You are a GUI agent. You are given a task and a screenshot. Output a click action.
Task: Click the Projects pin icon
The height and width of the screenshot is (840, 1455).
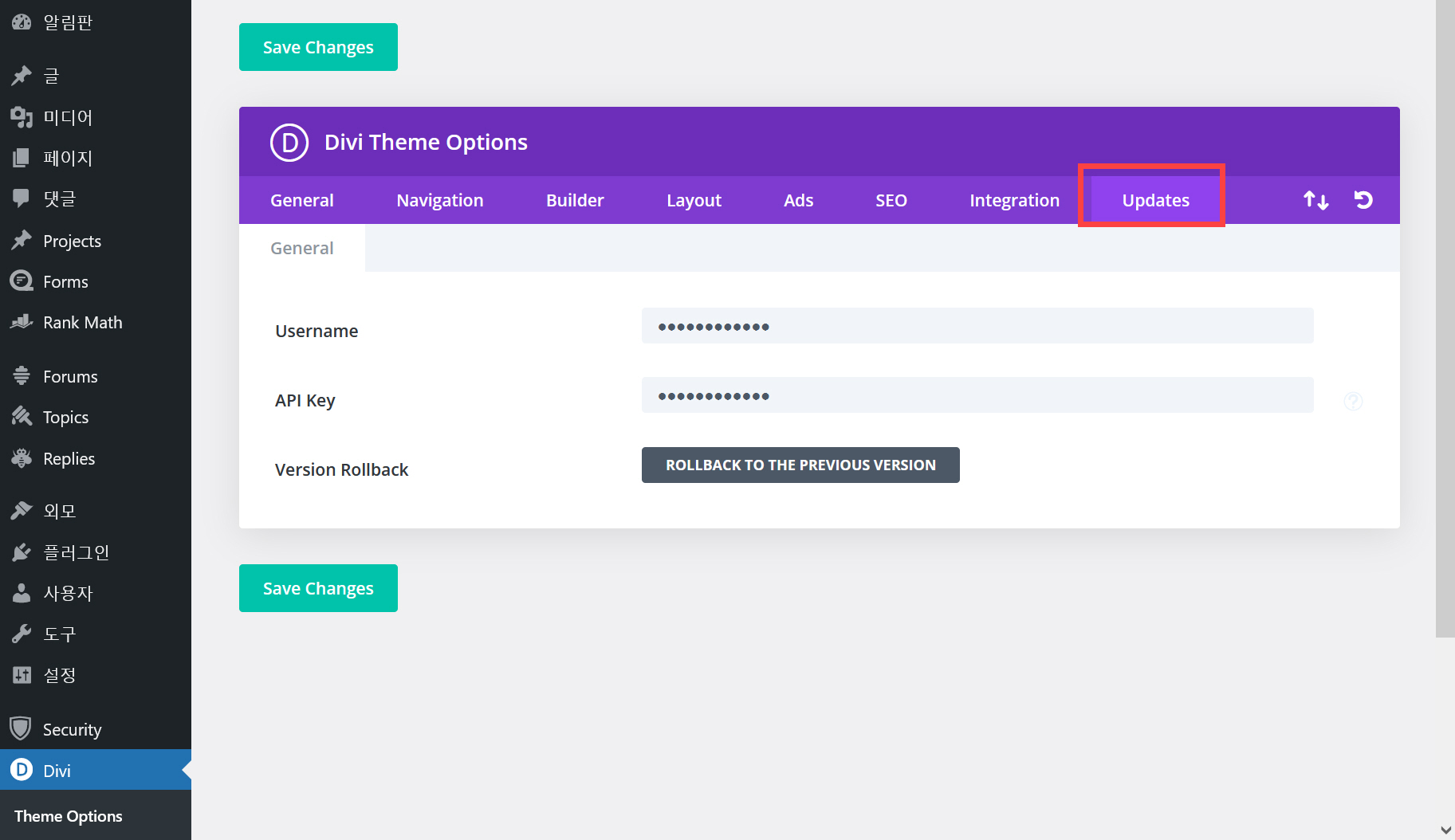22,241
